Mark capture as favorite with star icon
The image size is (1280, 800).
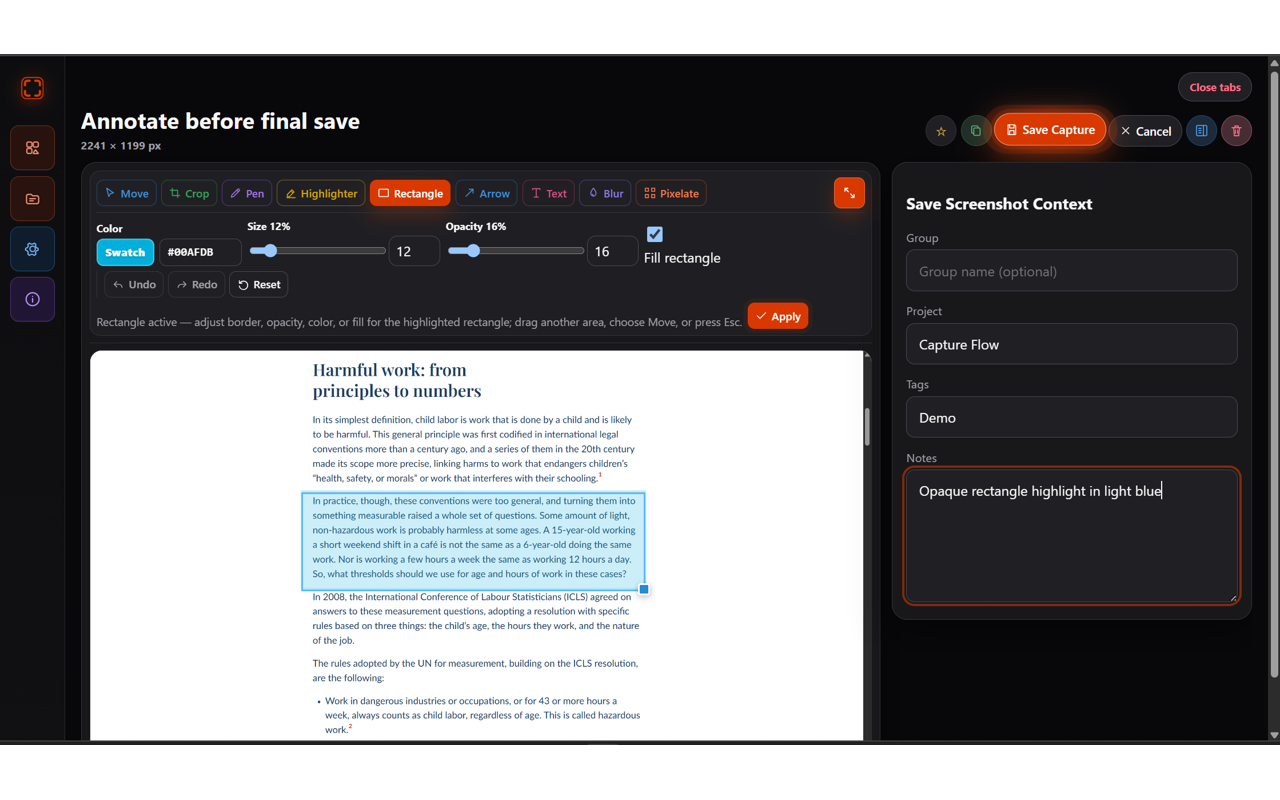point(941,131)
